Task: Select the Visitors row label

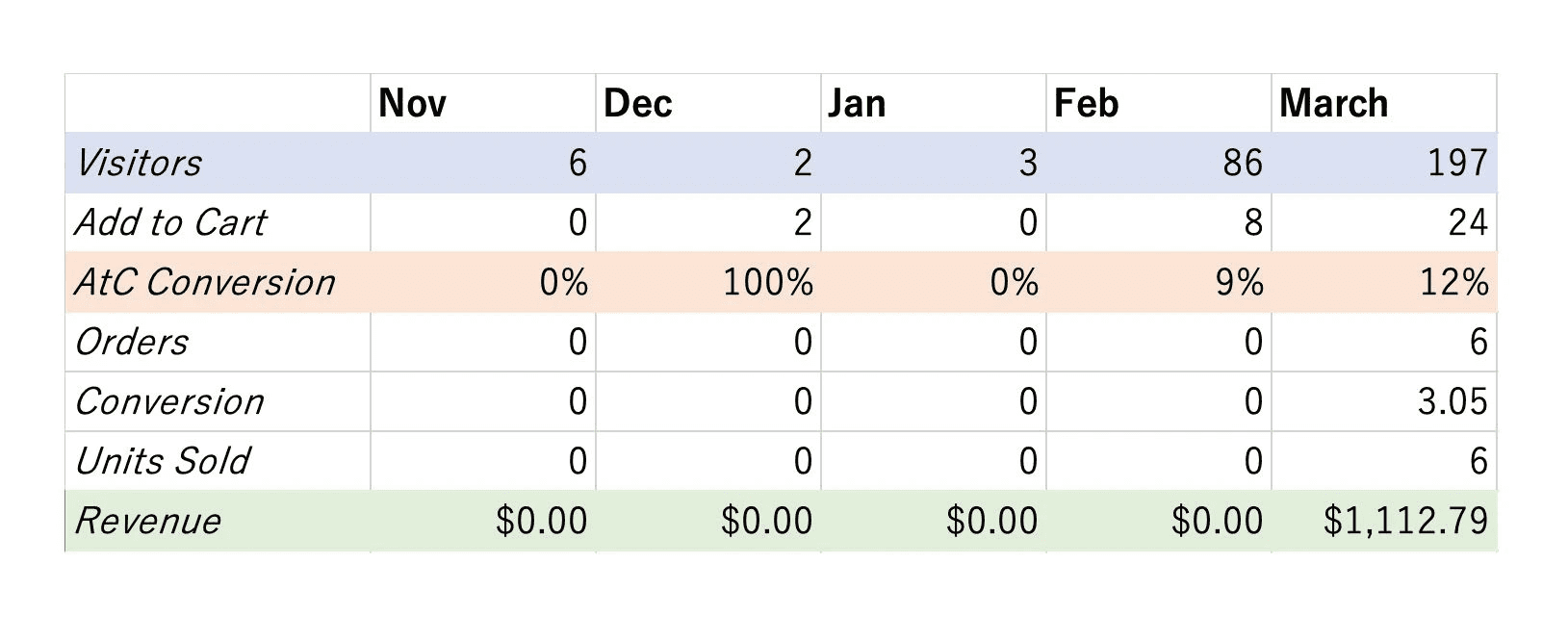Action: pos(218,163)
